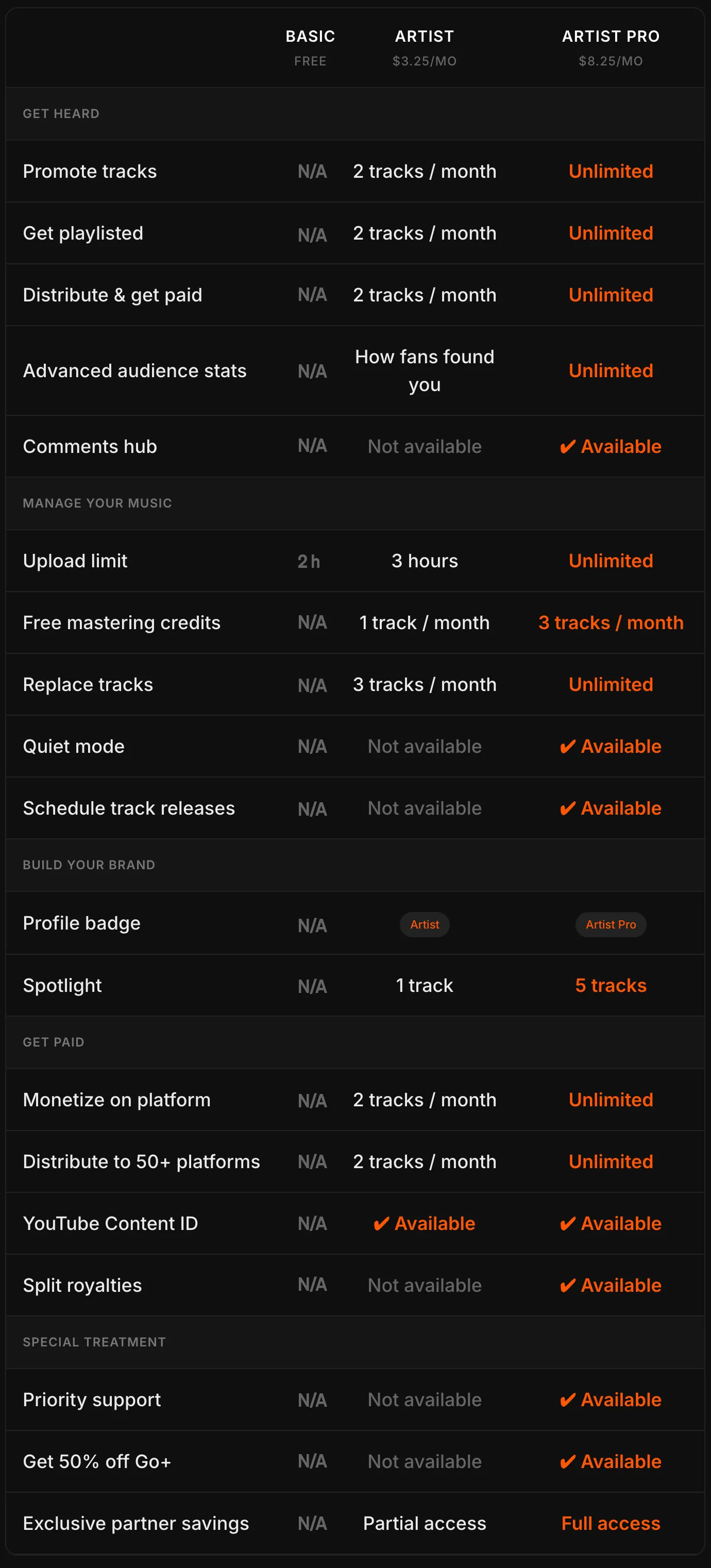This screenshot has height=1568, width=711.
Task: Click the Artist profile badge pill
Action: point(425,924)
